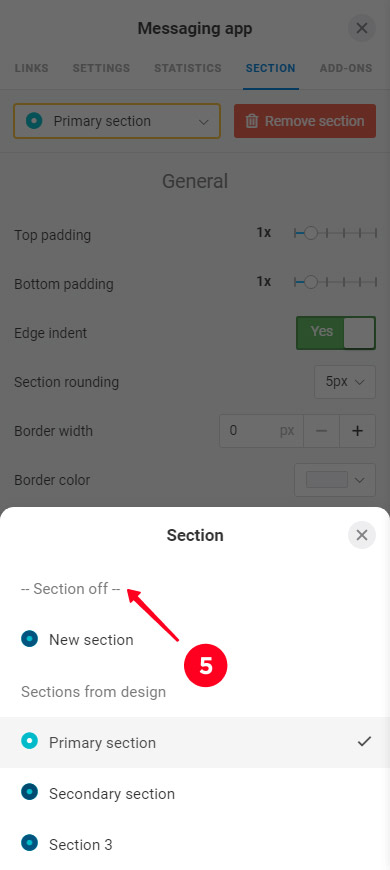Image resolution: width=390 pixels, height=870 pixels.
Task: Choose the Section off option
Action: click(x=70, y=589)
